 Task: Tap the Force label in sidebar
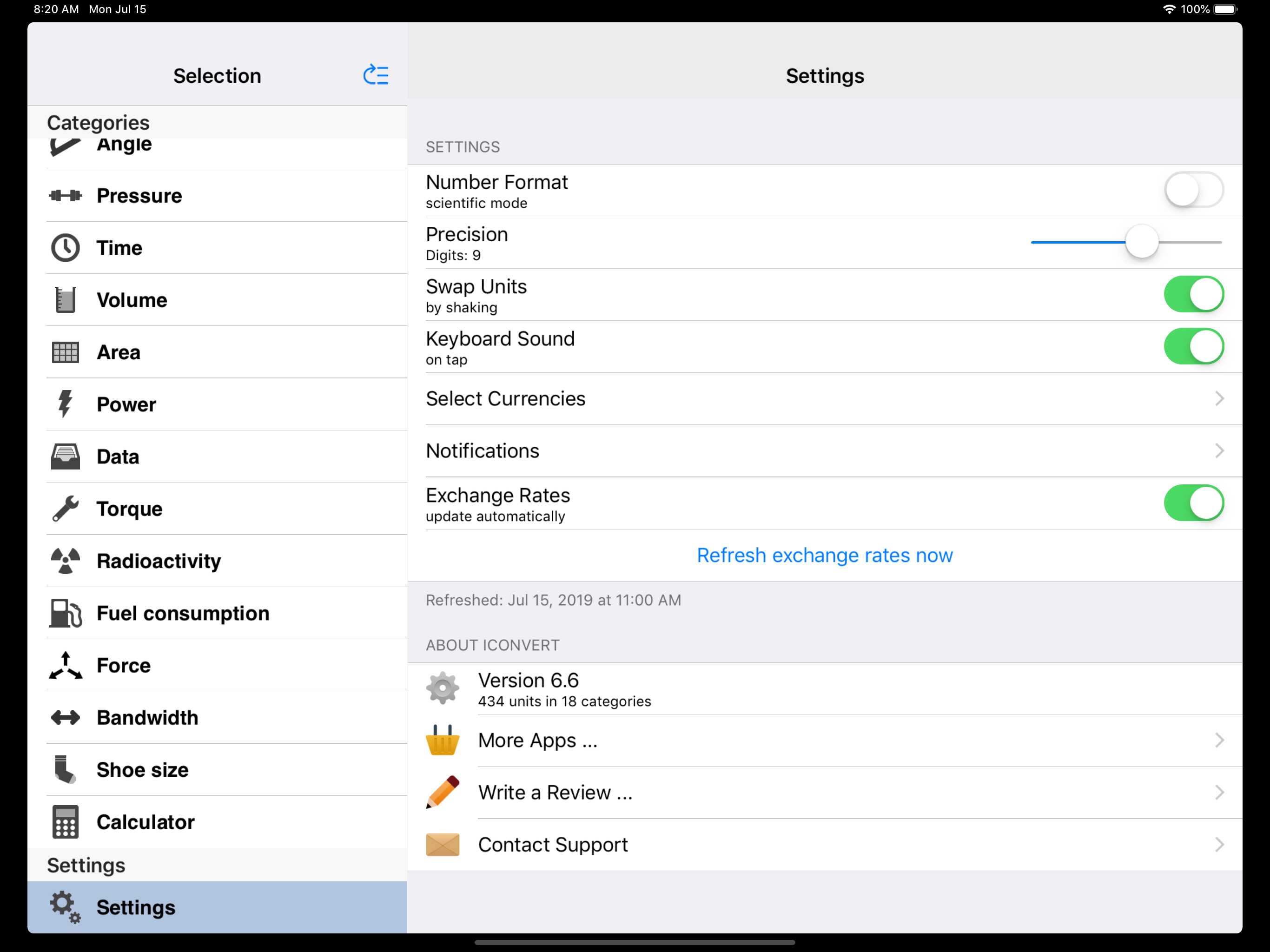124,666
